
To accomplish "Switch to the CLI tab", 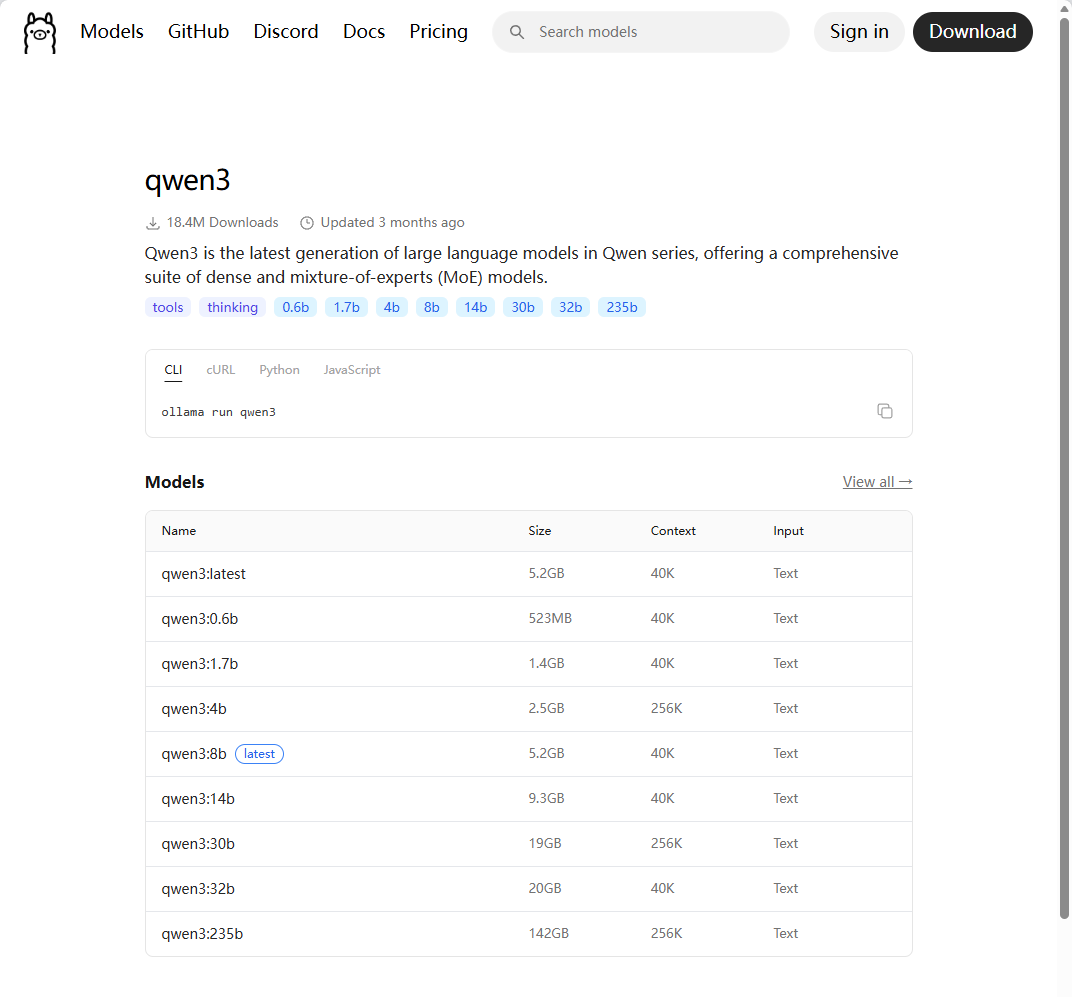I will pyautogui.click(x=173, y=370).
